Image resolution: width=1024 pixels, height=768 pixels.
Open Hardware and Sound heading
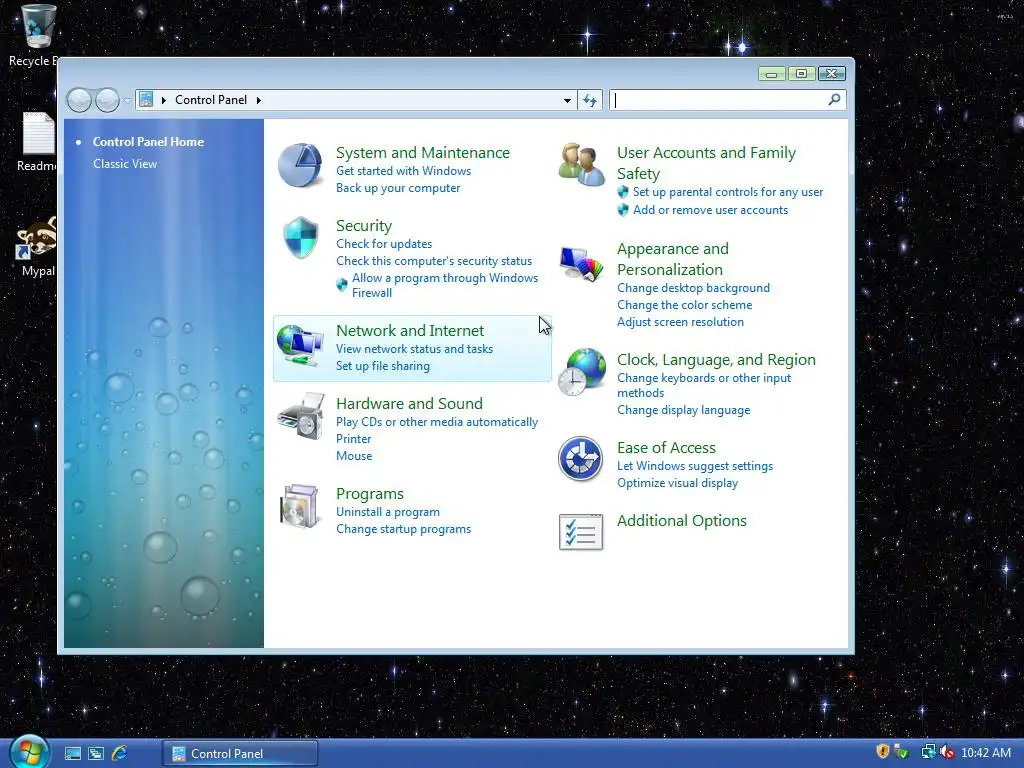tap(409, 404)
